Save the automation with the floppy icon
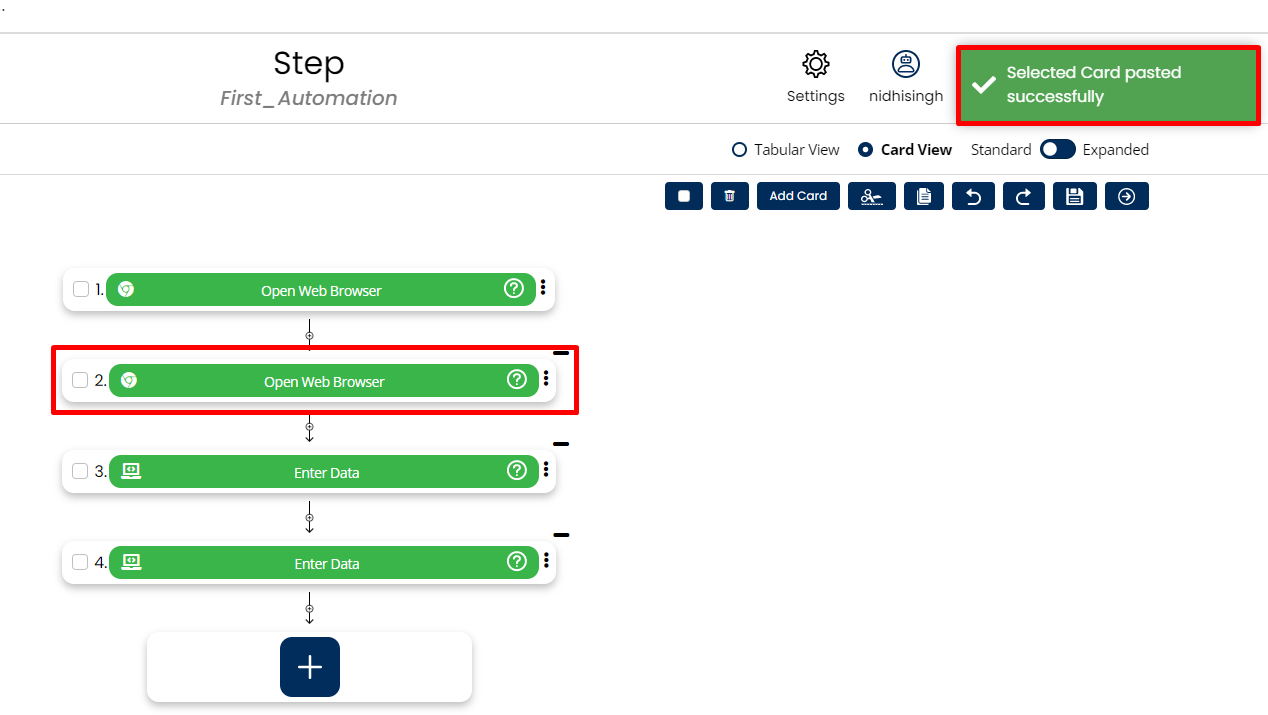The image size is (1268, 715). [1075, 196]
